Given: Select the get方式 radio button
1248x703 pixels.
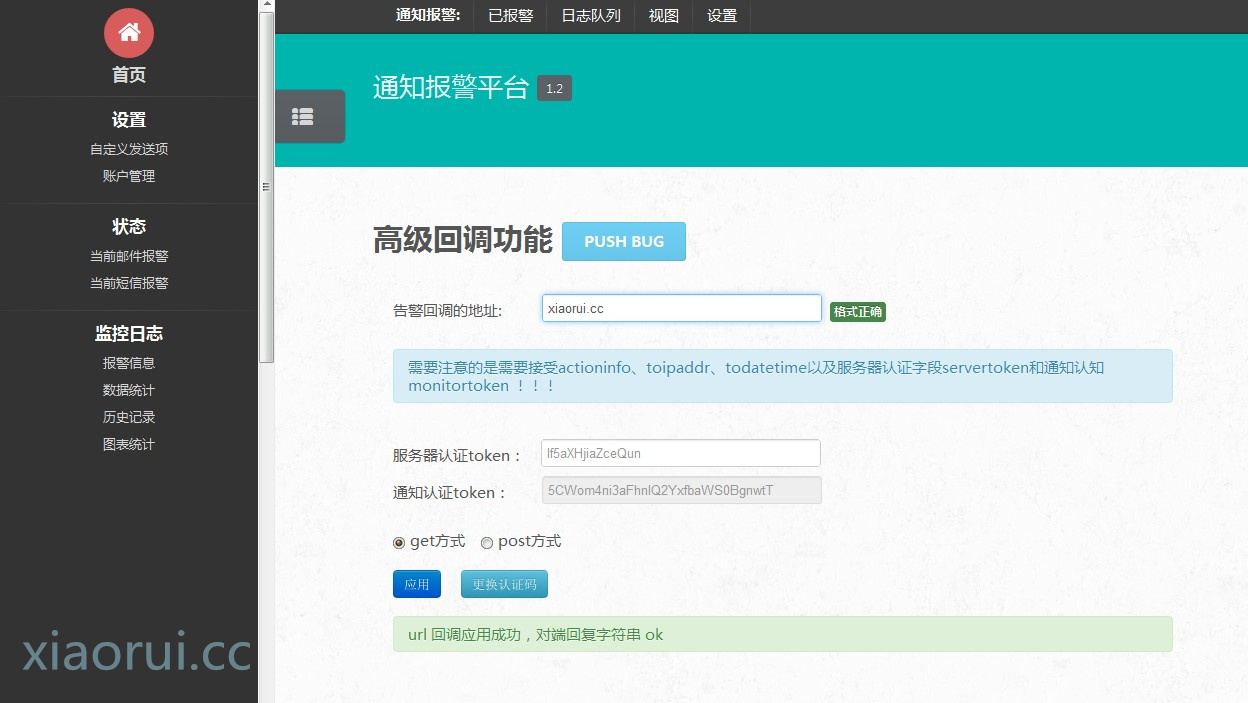Looking at the screenshot, I should click(x=399, y=543).
